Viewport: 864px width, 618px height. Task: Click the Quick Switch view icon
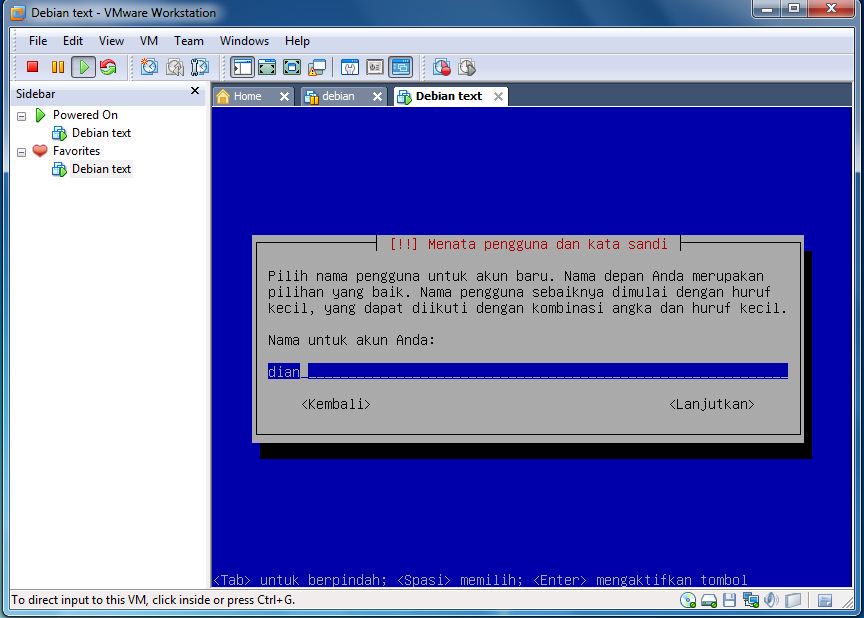[267, 67]
